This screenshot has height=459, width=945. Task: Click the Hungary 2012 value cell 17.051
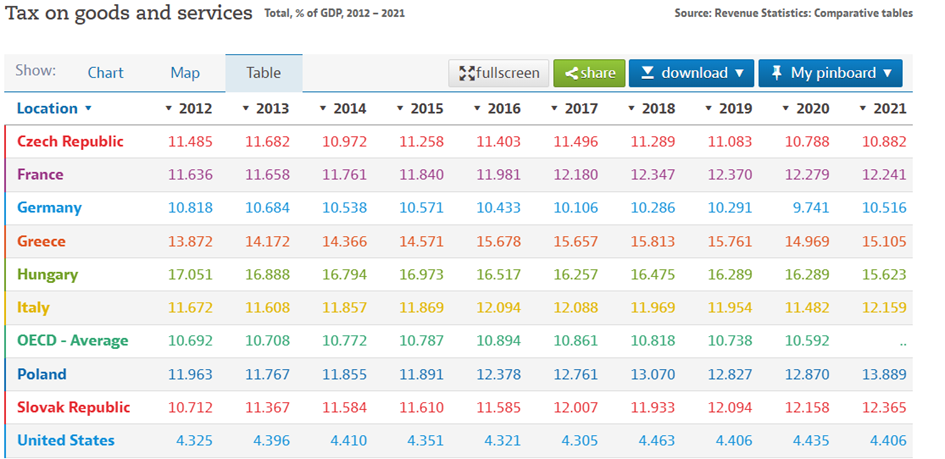pyautogui.click(x=190, y=274)
